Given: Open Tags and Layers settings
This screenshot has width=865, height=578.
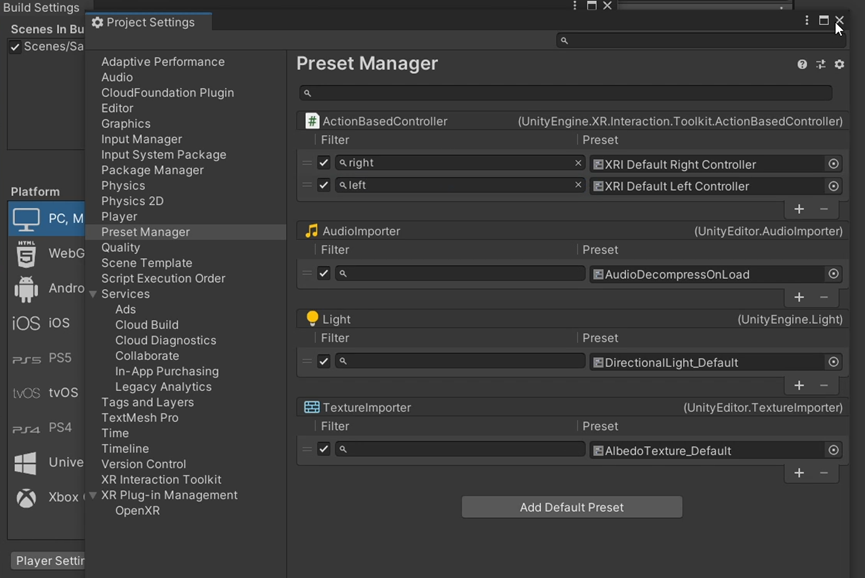Looking at the screenshot, I should tap(147, 403).
